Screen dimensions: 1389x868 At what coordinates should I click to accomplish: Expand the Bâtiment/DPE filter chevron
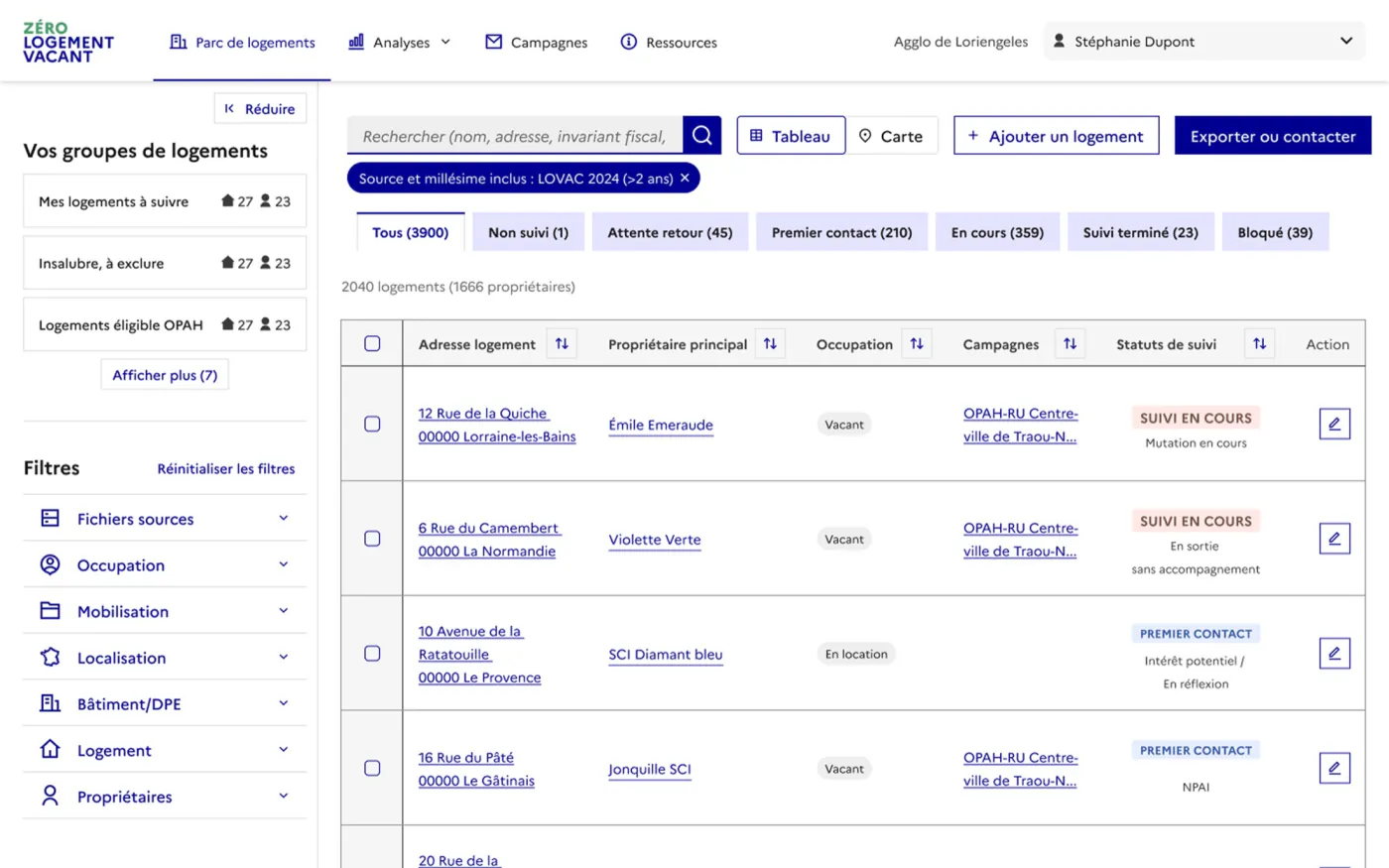click(283, 703)
